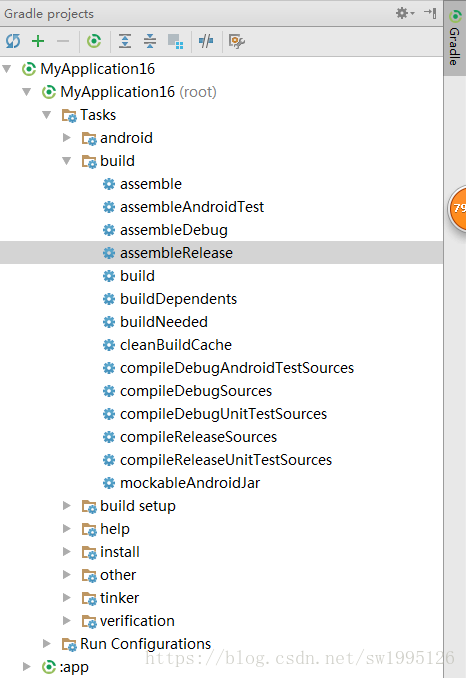This screenshot has height=678, width=466.
Task: Select mockableAndroidJar task
Action: click(190, 483)
